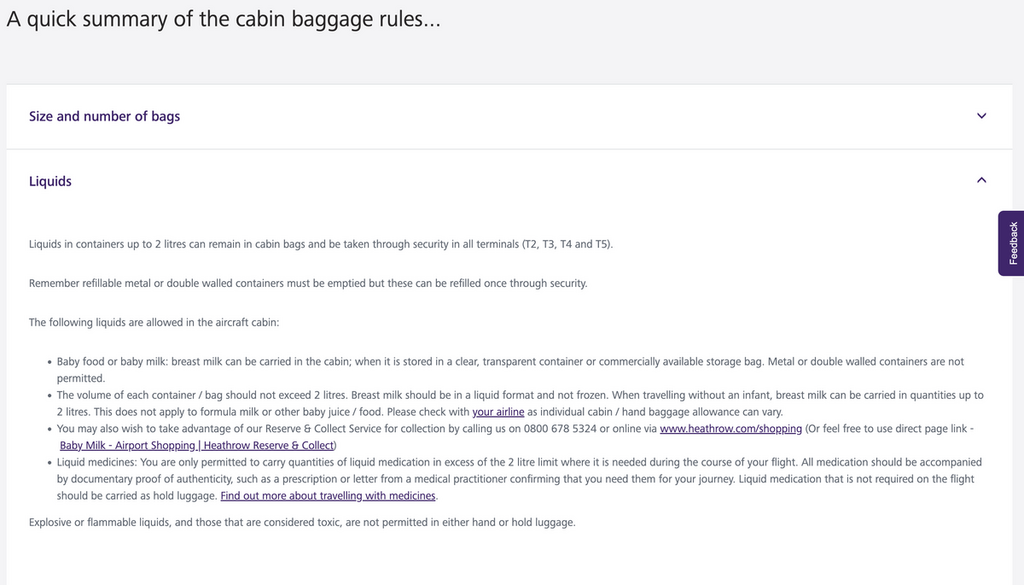Click the Liquids accordion heading
This screenshot has width=1024, height=585.
pos(51,181)
